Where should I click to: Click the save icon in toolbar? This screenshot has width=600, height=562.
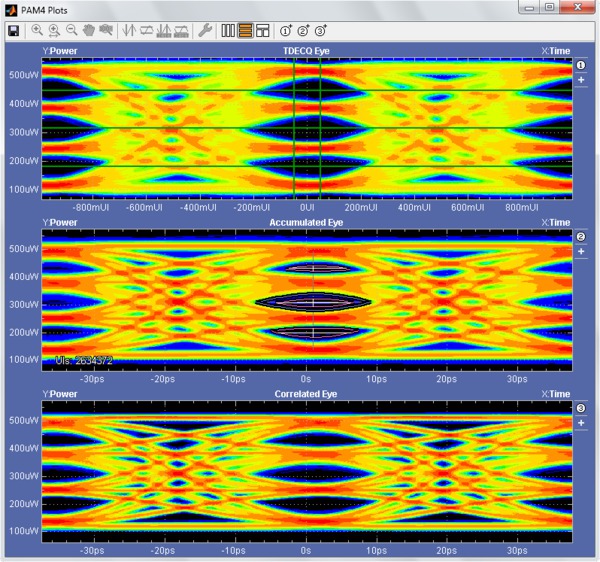[x=14, y=31]
